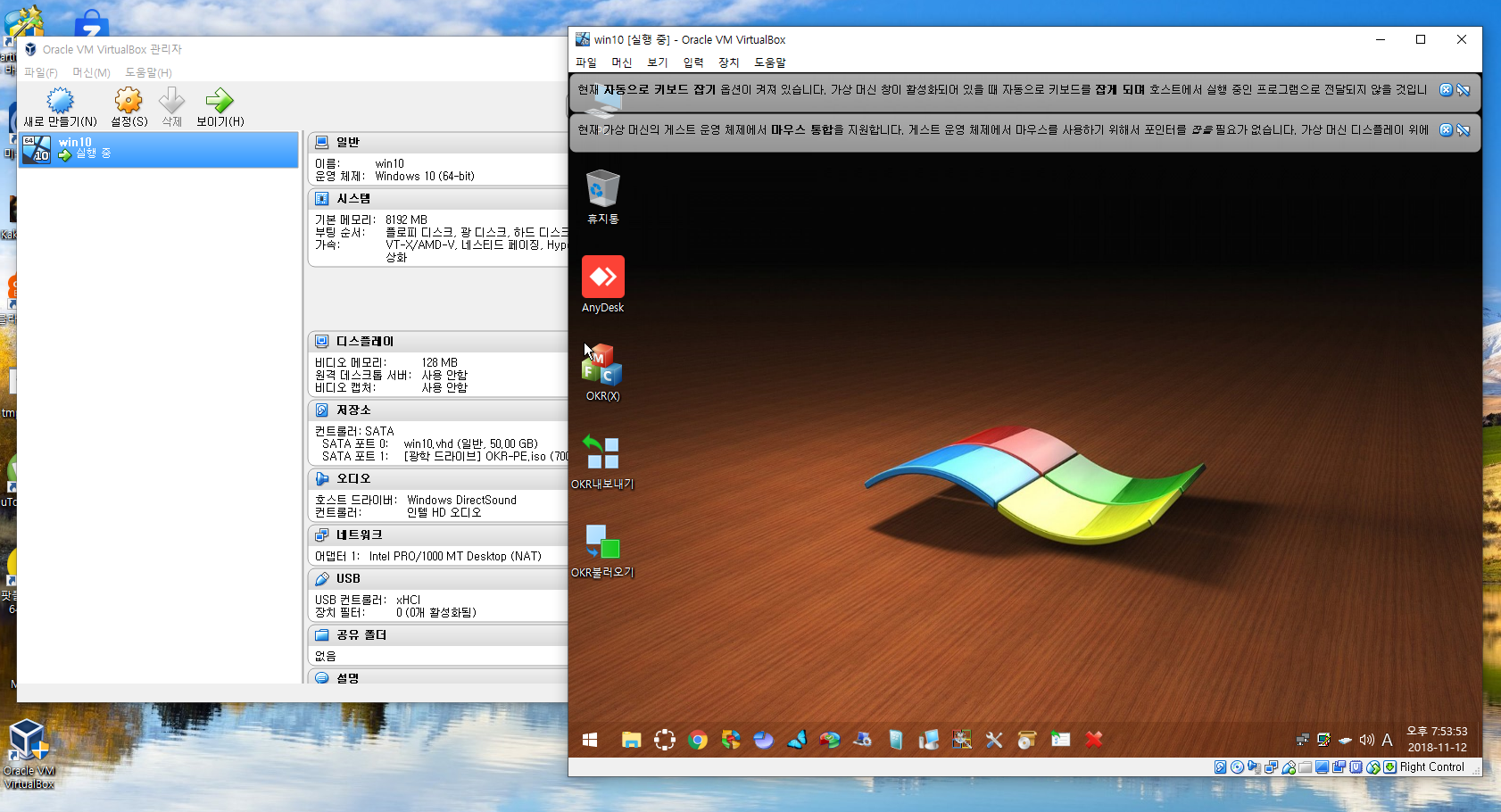Image resolution: width=1501 pixels, height=812 pixels.
Task: Click the Show (보이기) green arrow icon
Action: point(220,101)
